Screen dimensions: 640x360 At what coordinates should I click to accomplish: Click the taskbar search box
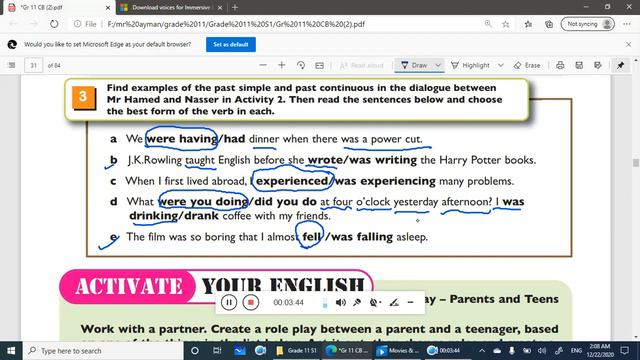(103, 351)
